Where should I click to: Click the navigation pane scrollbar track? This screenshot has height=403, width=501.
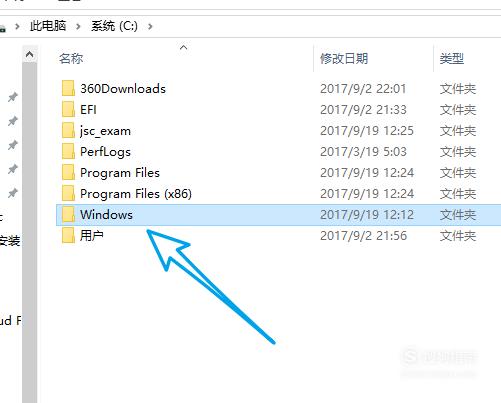(x=29, y=233)
